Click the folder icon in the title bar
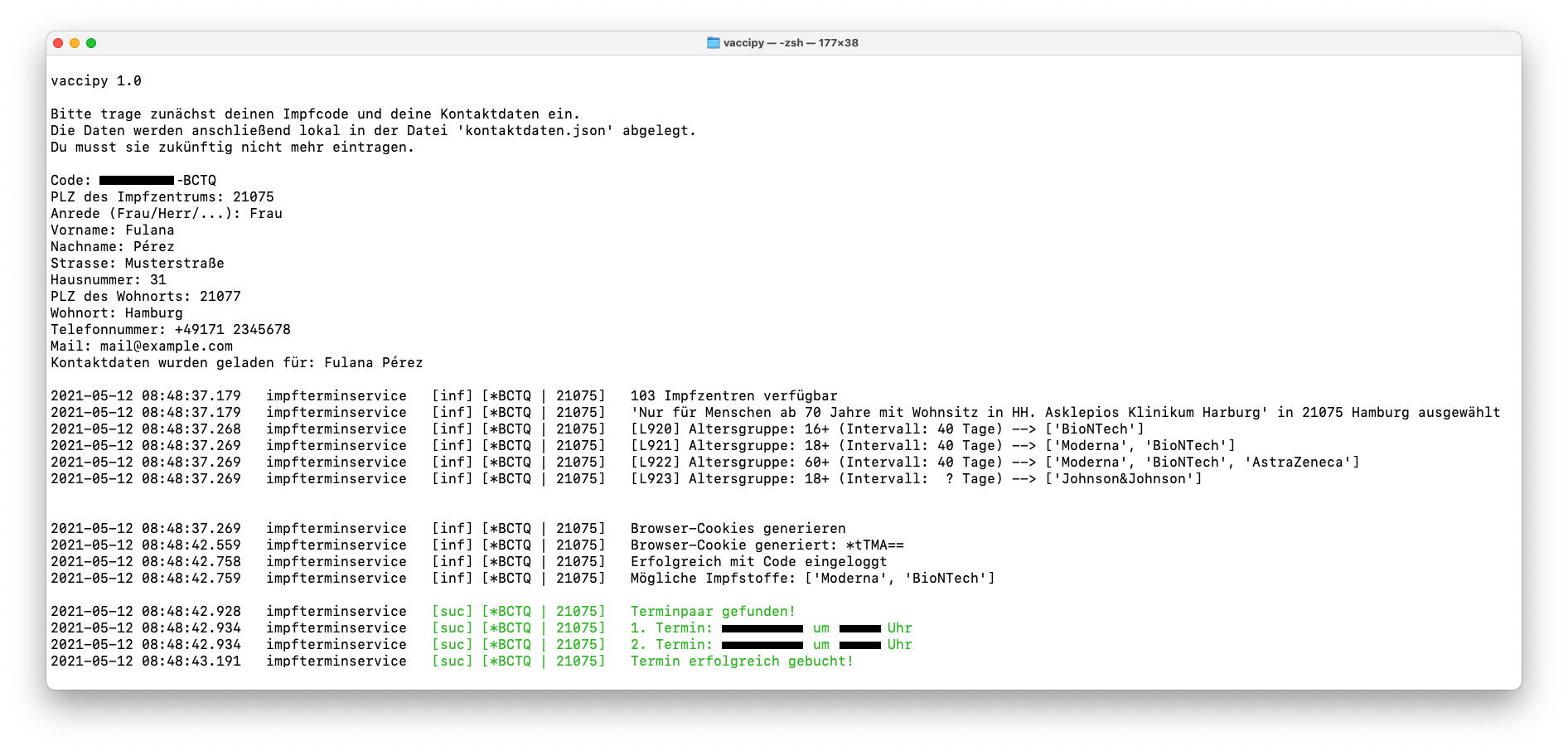The width and height of the screenshot is (1568, 751). (x=713, y=43)
